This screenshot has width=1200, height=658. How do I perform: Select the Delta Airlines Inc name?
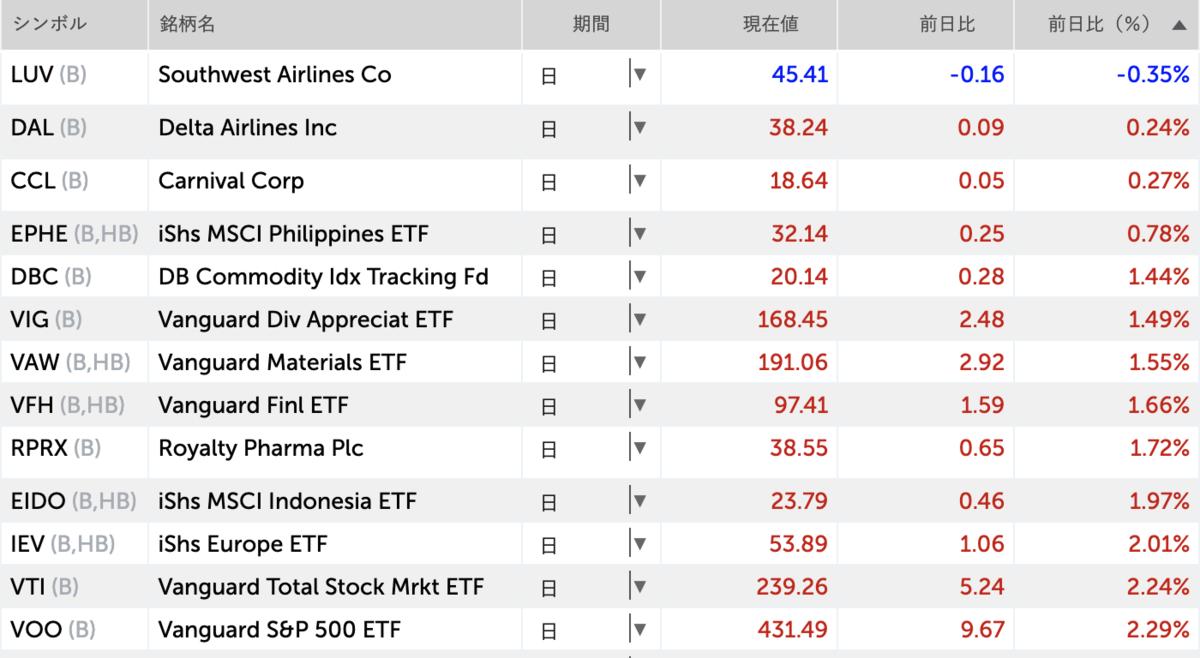pos(246,128)
